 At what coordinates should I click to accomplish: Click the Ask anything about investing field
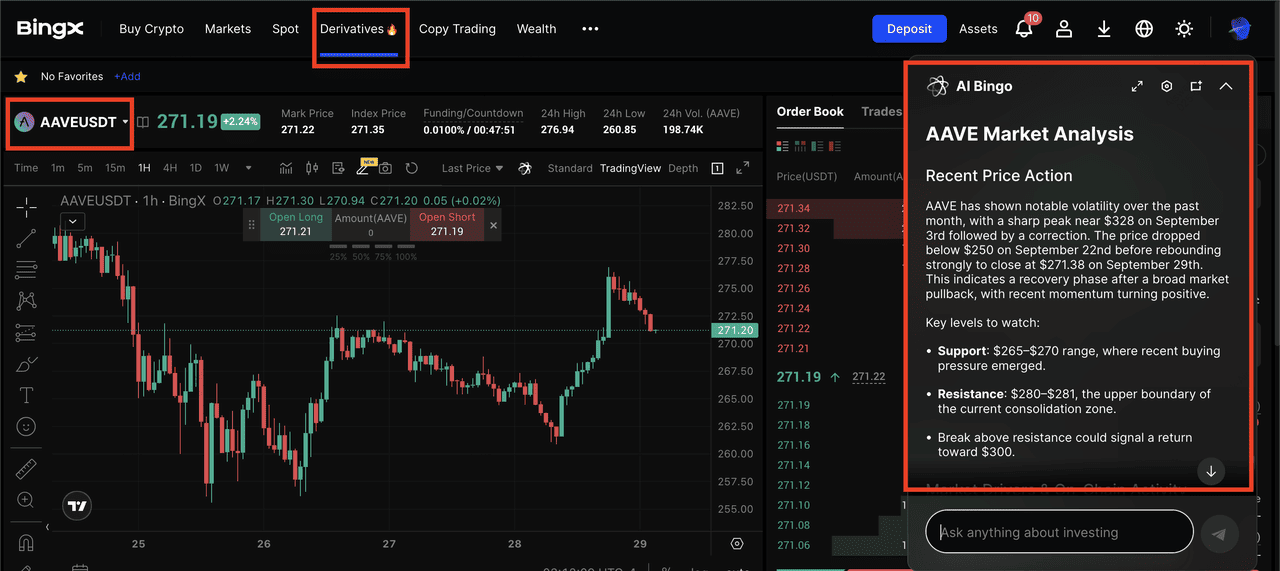click(1059, 532)
